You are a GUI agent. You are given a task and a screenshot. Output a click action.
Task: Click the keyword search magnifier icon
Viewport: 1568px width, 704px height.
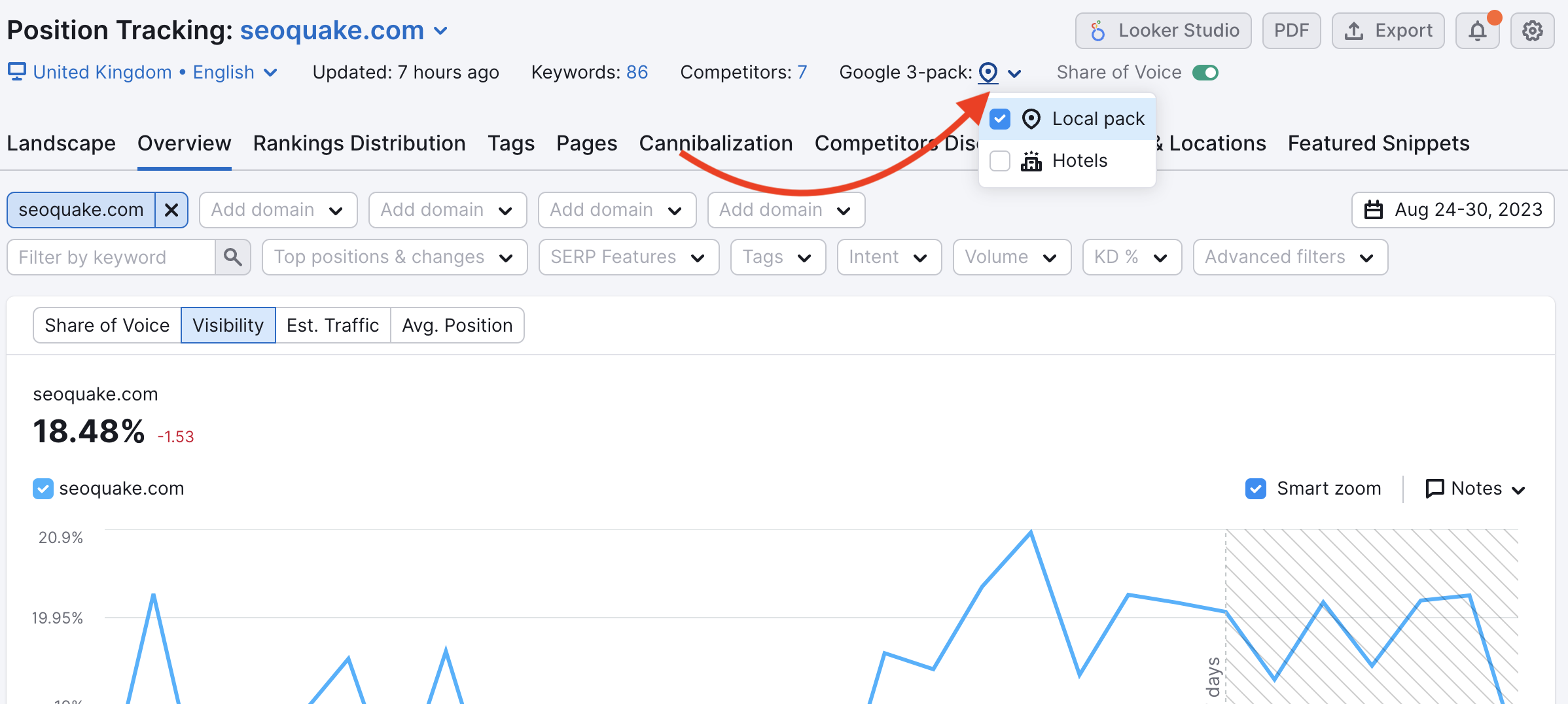click(233, 257)
